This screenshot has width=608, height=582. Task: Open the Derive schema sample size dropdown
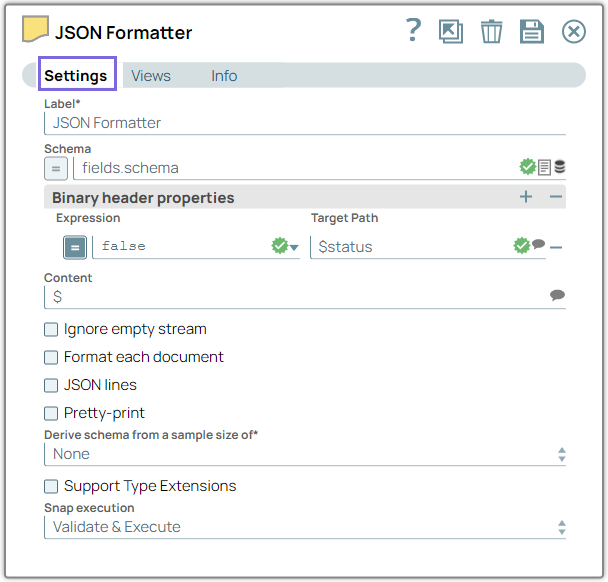(x=305, y=454)
